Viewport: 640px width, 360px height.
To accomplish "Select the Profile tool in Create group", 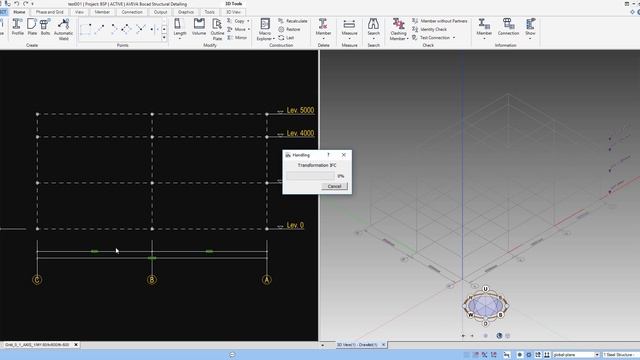I will point(18,27).
